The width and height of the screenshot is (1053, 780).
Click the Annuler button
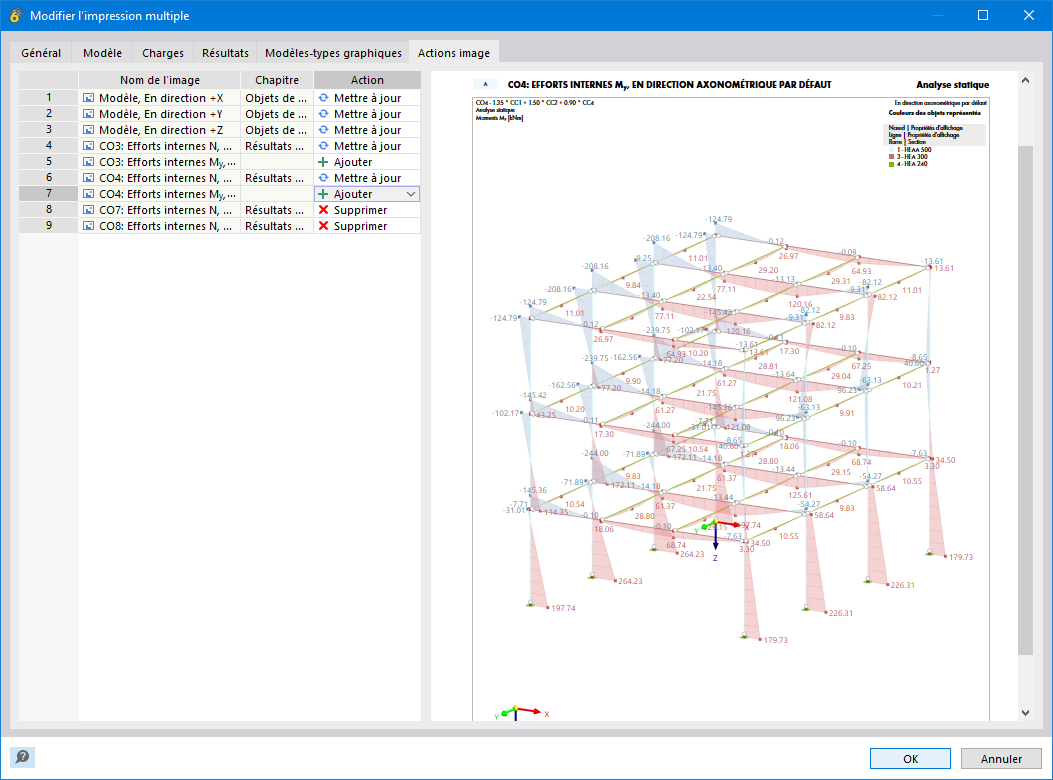(1001, 759)
